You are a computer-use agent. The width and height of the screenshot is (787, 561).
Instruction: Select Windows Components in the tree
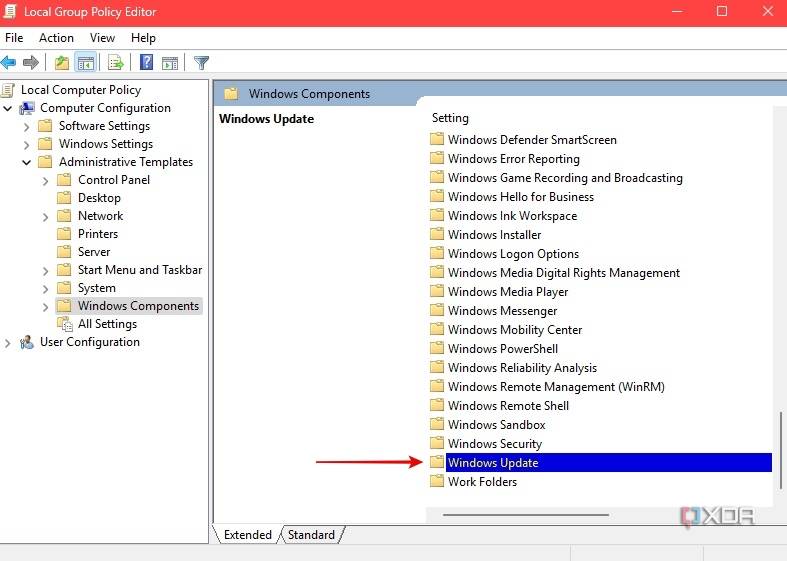(138, 306)
